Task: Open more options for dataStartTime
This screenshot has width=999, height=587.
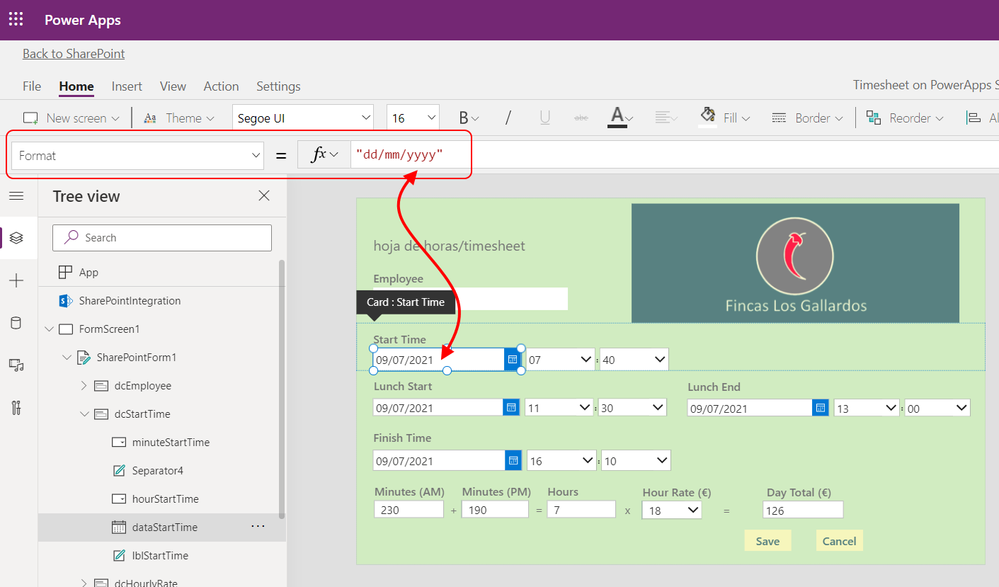Action: point(258,526)
